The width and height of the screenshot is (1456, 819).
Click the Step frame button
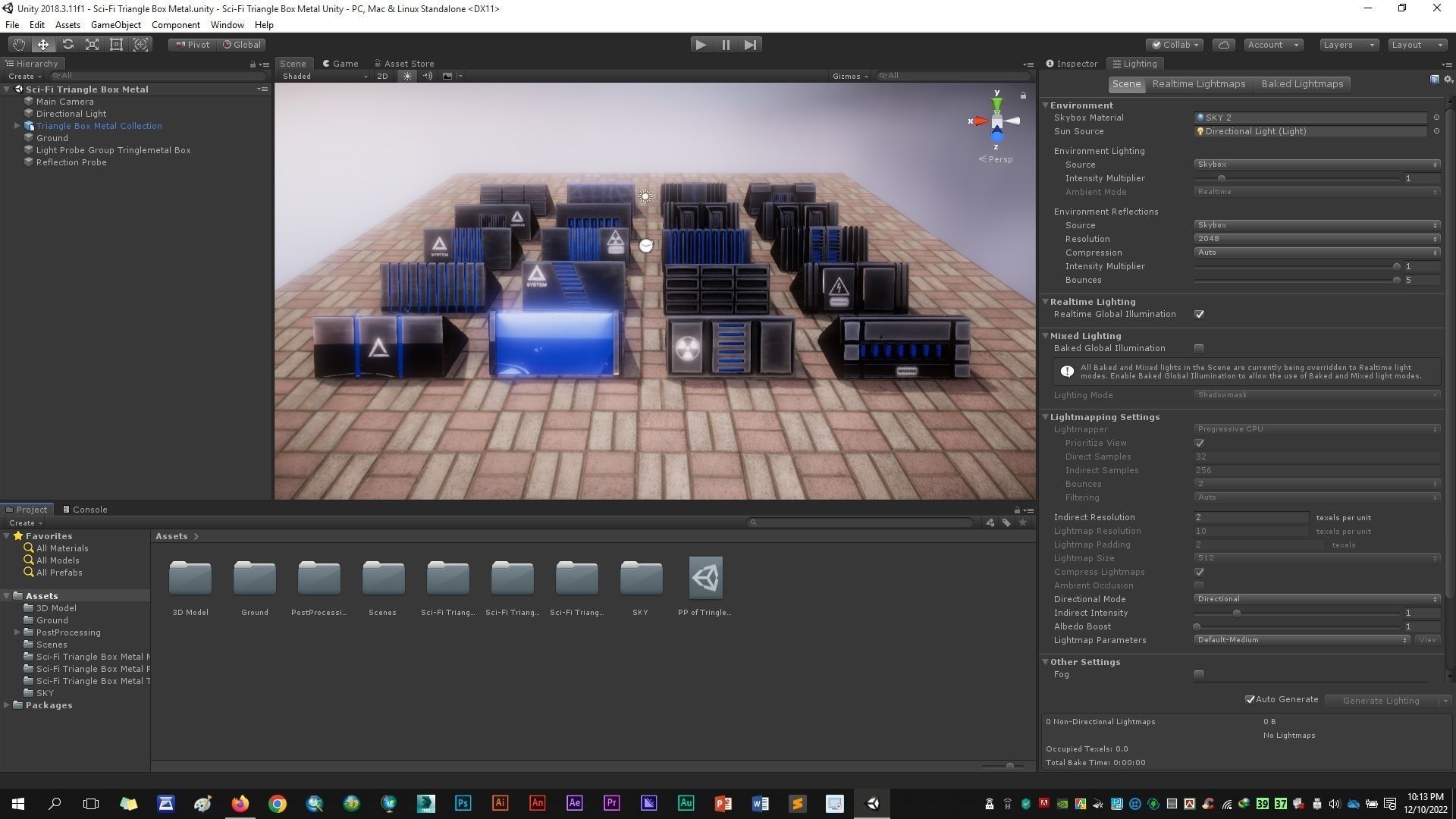click(750, 45)
